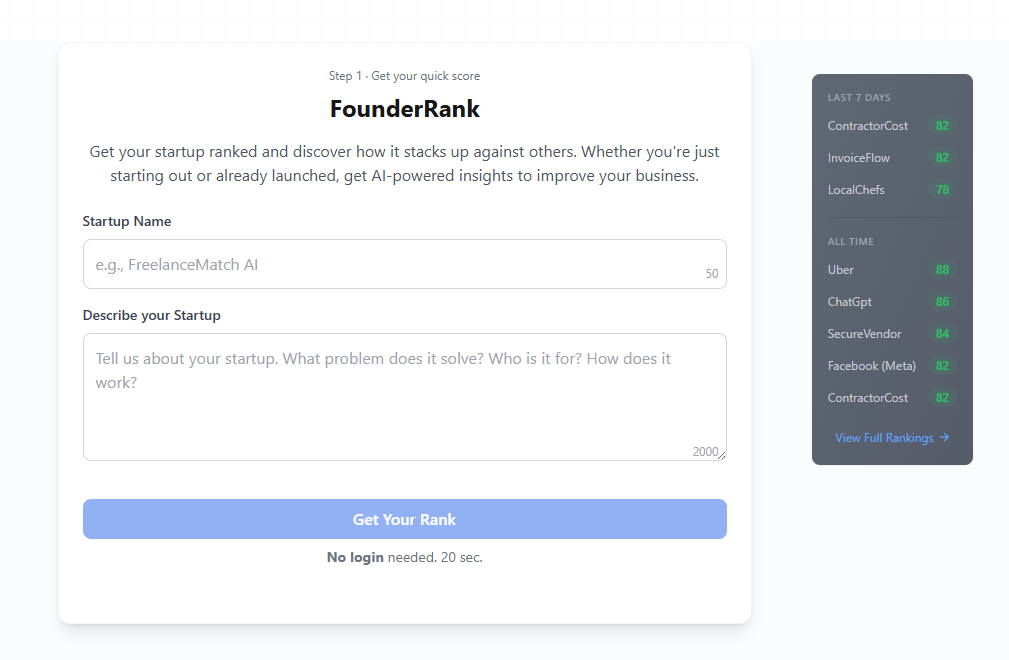Image resolution: width=1009 pixels, height=660 pixels.
Task: Click the Uber score badge showing 88
Action: click(x=941, y=269)
